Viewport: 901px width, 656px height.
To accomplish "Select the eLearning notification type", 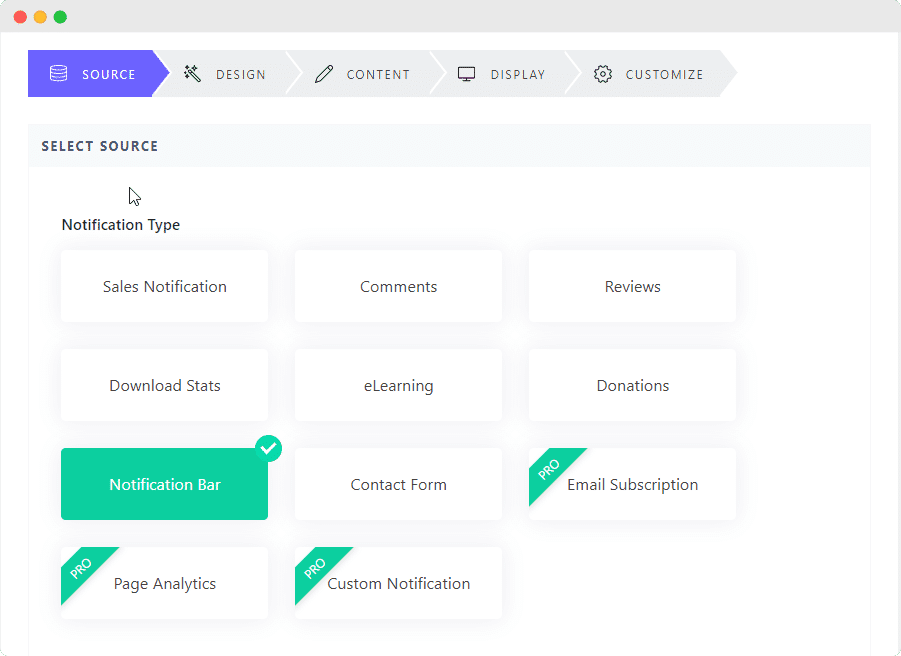I will [398, 385].
